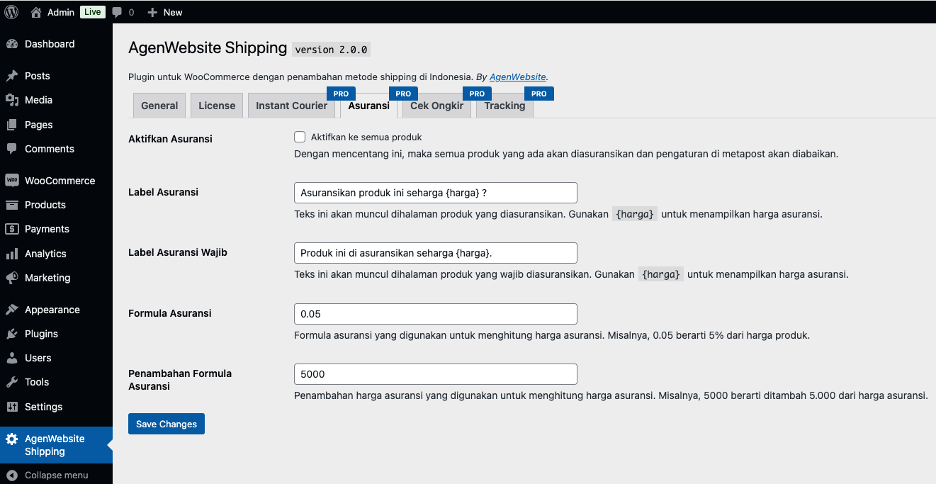Click the AgenWebsite Shipping gear icon
Image resolution: width=936 pixels, height=484 pixels.
(12, 439)
